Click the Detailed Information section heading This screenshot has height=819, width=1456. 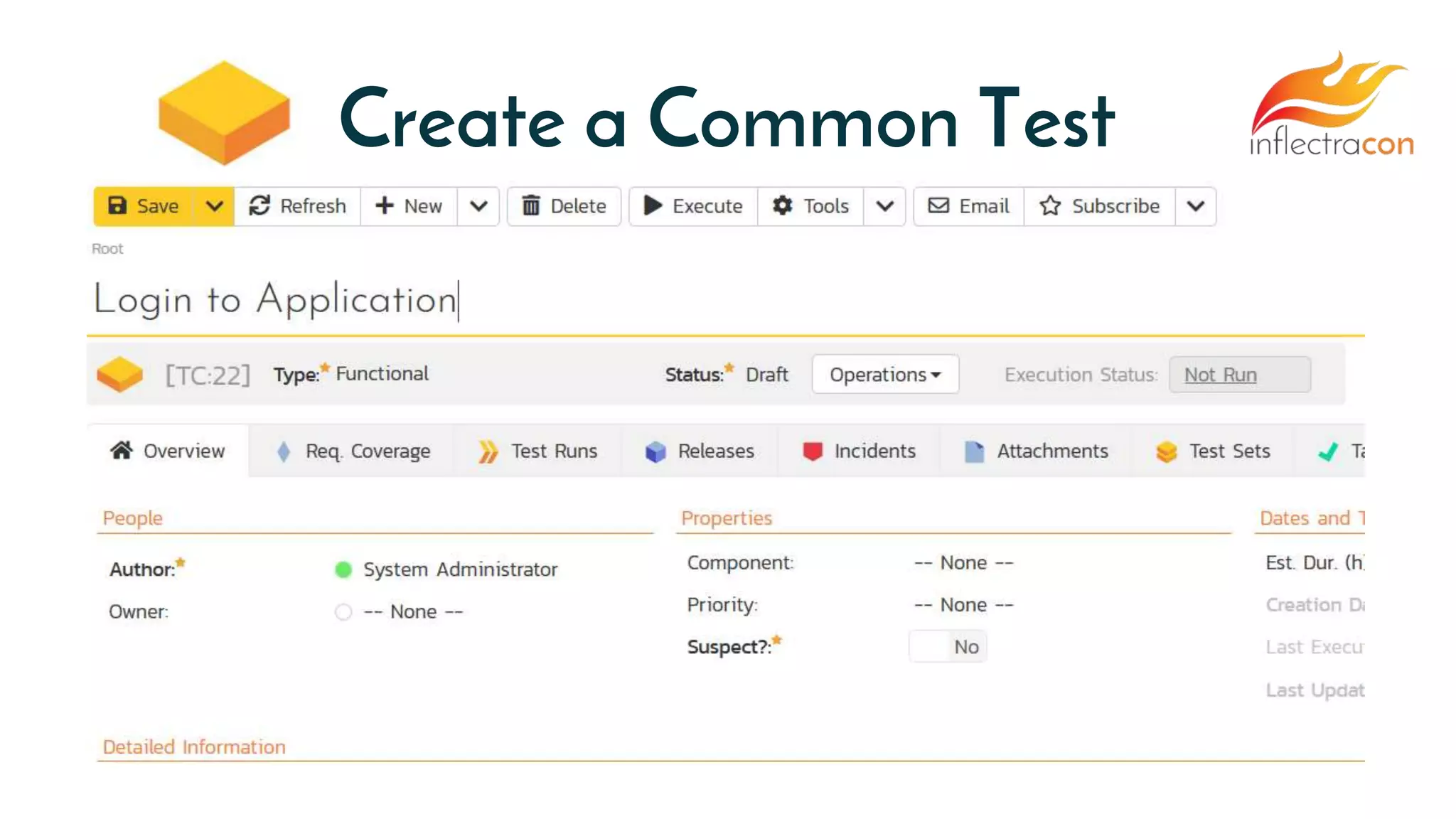(x=194, y=747)
